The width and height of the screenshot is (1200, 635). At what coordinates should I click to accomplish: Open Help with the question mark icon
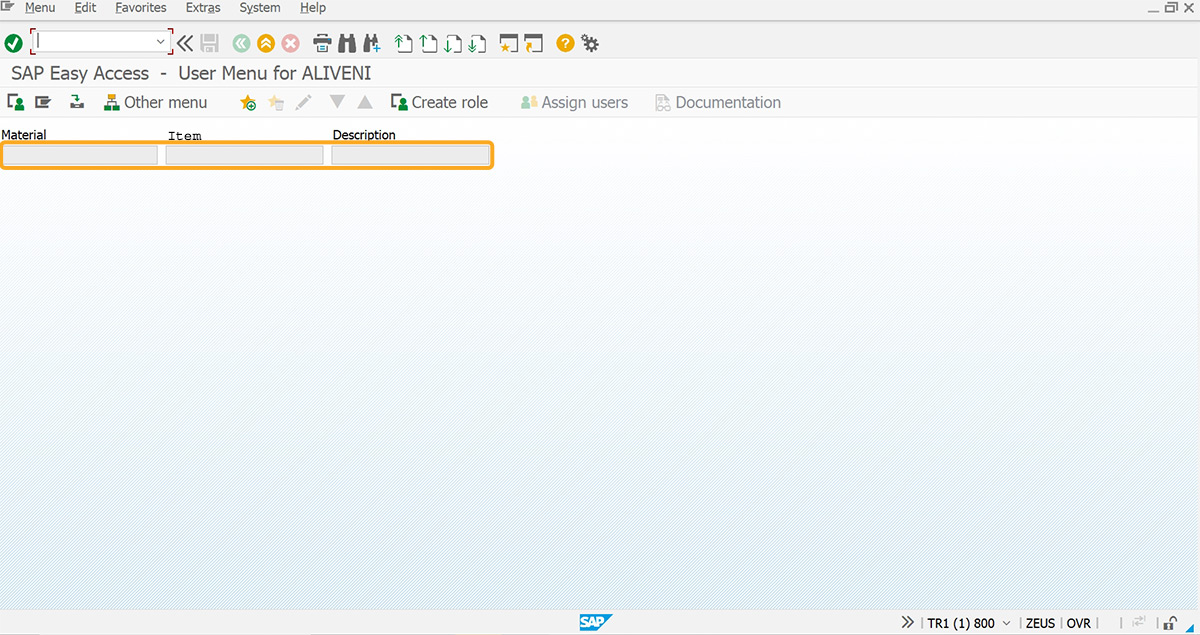tap(565, 43)
